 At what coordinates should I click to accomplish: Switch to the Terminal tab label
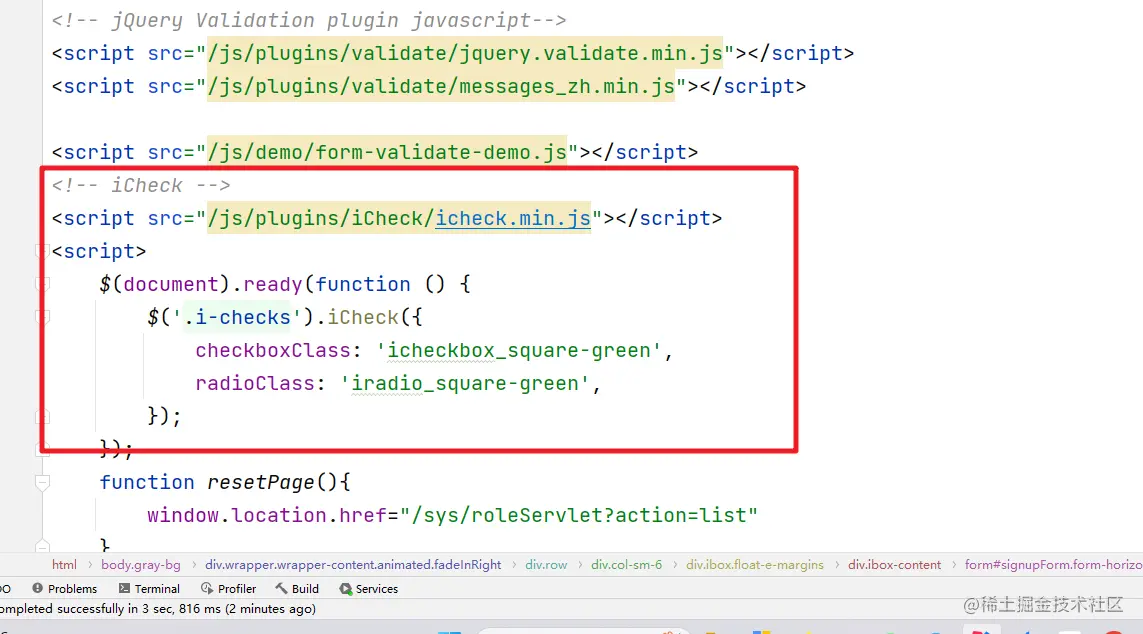(x=157, y=589)
